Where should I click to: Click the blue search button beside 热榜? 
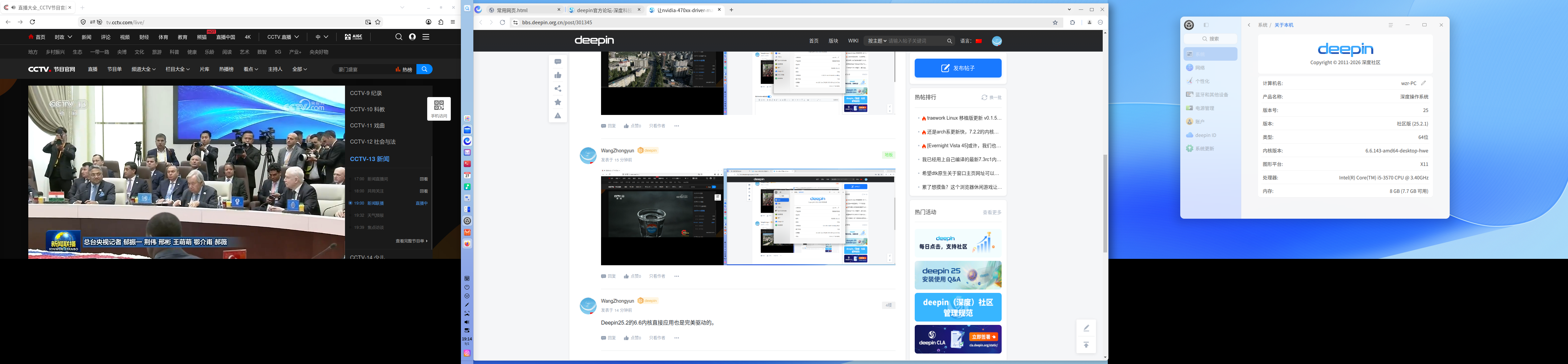425,69
